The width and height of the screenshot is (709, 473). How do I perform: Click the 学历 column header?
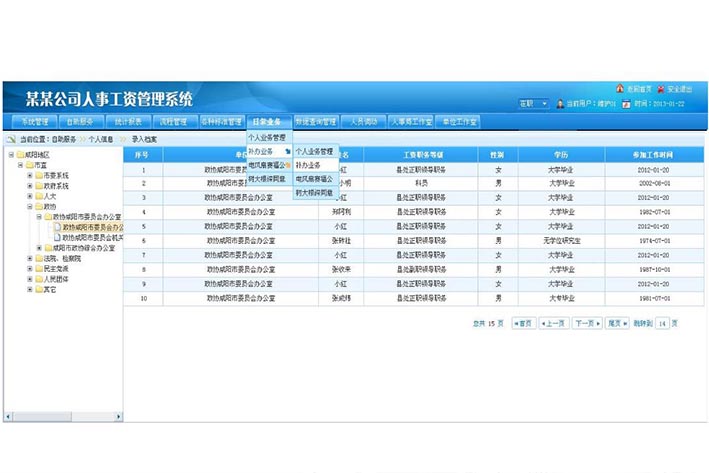pyautogui.click(x=561, y=155)
